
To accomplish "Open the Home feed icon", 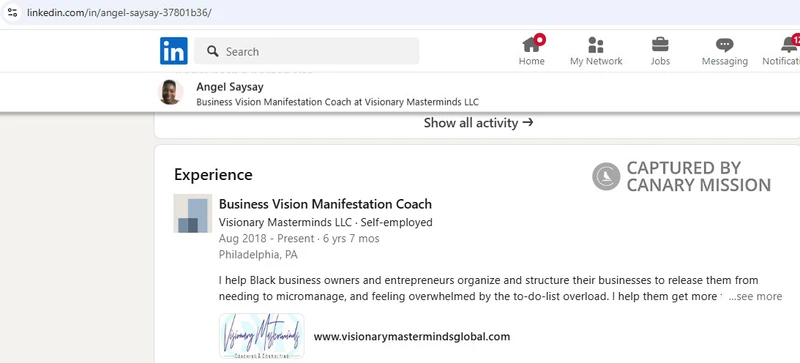I will (531, 45).
